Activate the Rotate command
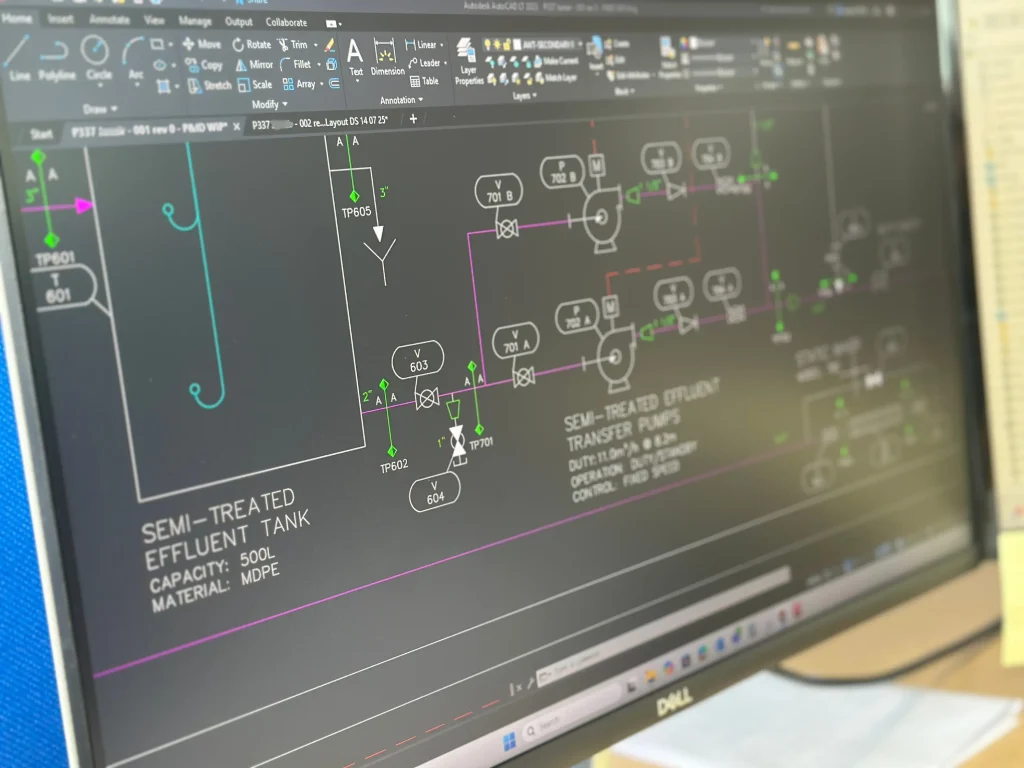Image resolution: width=1024 pixels, height=768 pixels. (251, 44)
